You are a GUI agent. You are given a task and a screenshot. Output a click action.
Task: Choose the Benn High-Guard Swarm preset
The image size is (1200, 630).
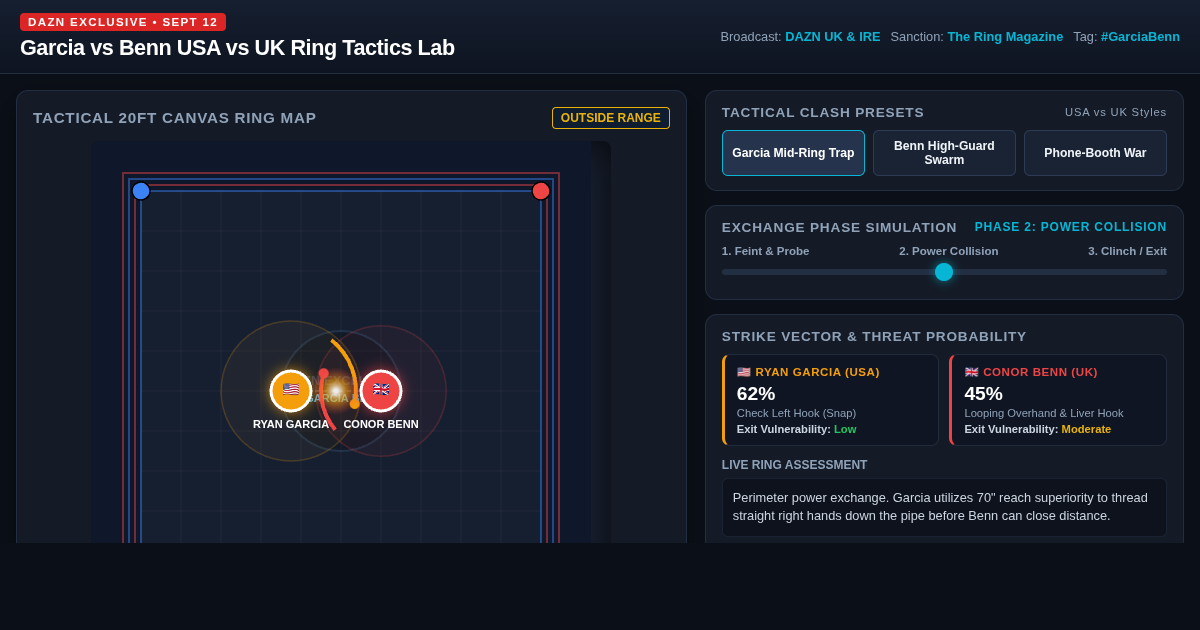[x=944, y=153]
